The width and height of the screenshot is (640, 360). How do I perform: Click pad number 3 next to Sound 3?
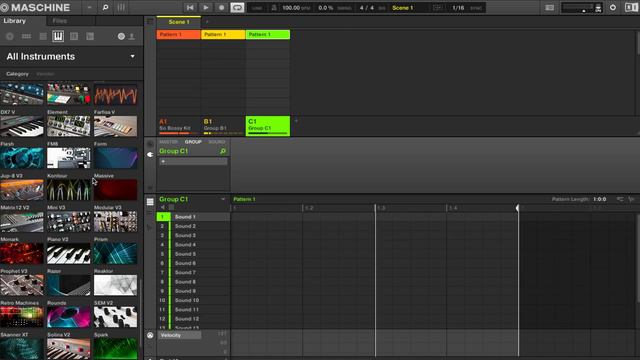coord(162,236)
